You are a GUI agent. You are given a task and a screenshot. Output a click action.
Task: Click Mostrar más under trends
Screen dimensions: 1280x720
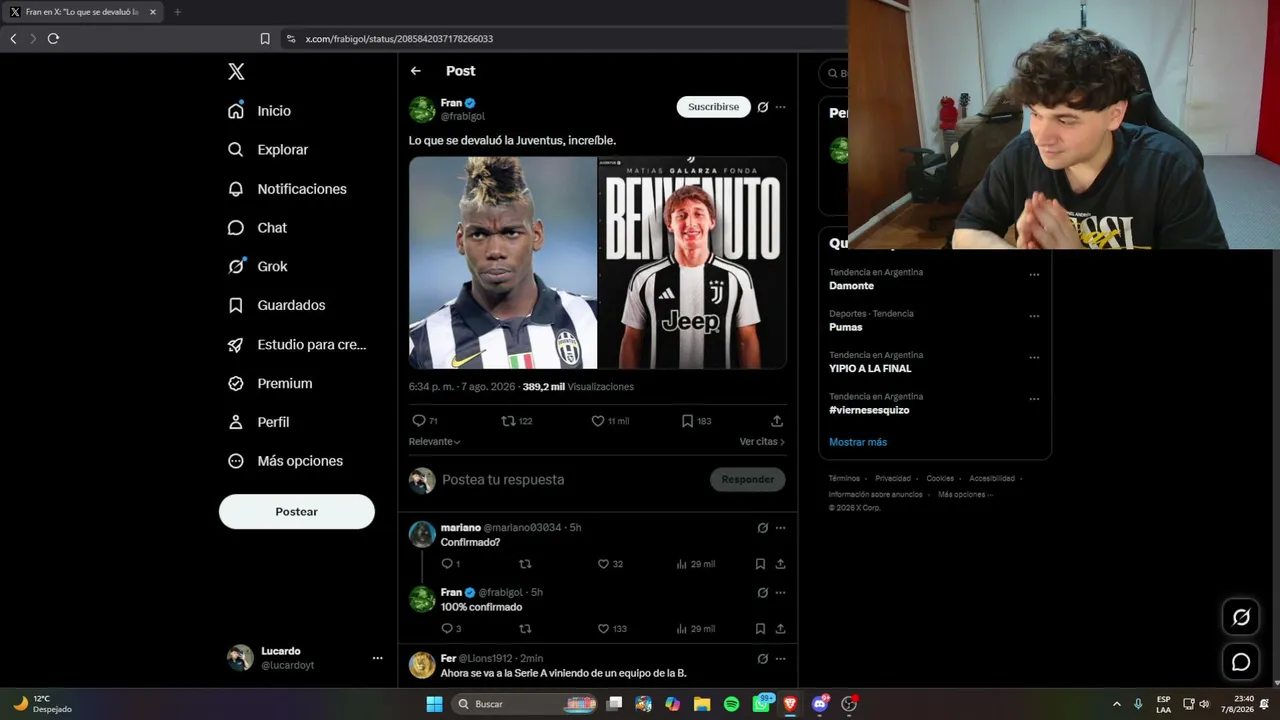858,442
